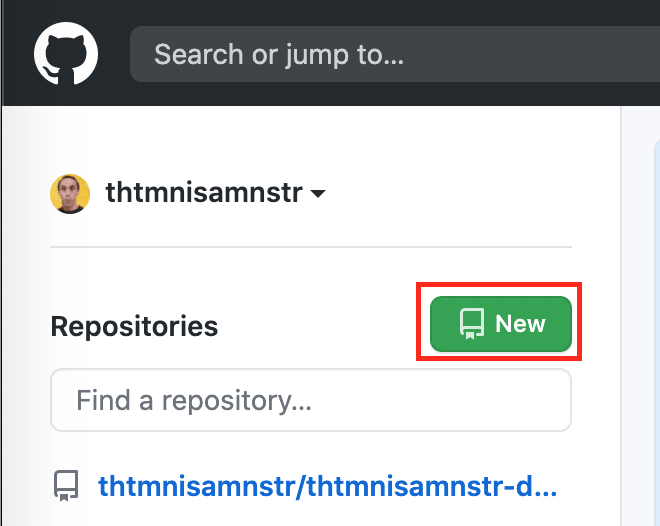Click the book icon inside New button
This screenshot has height=526, width=660.
pos(471,324)
